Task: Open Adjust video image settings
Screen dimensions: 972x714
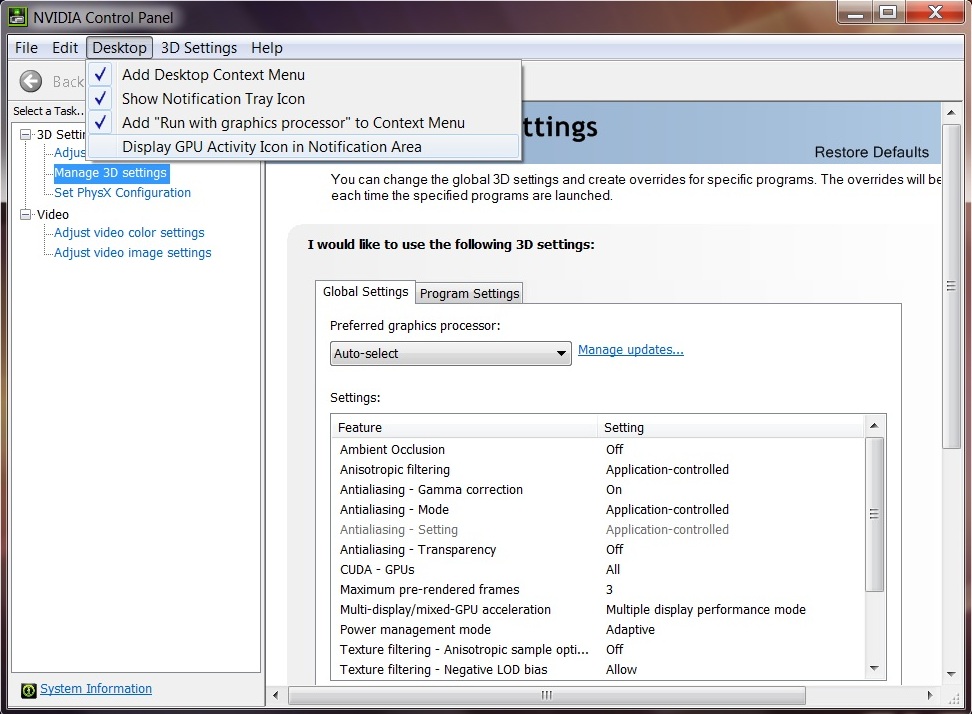Action: pos(133,252)
